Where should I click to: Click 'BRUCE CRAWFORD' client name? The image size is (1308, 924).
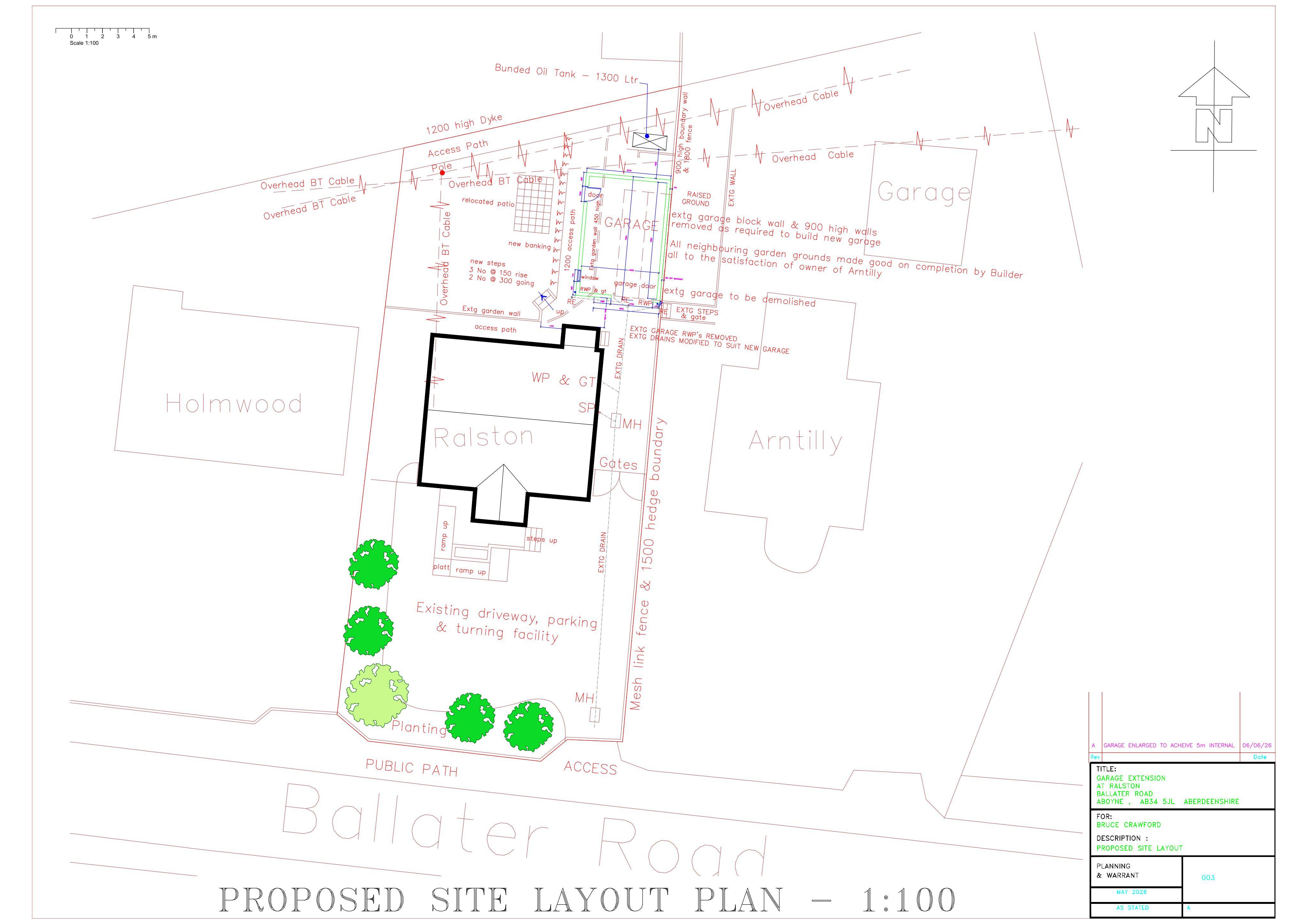[1129, 824]
